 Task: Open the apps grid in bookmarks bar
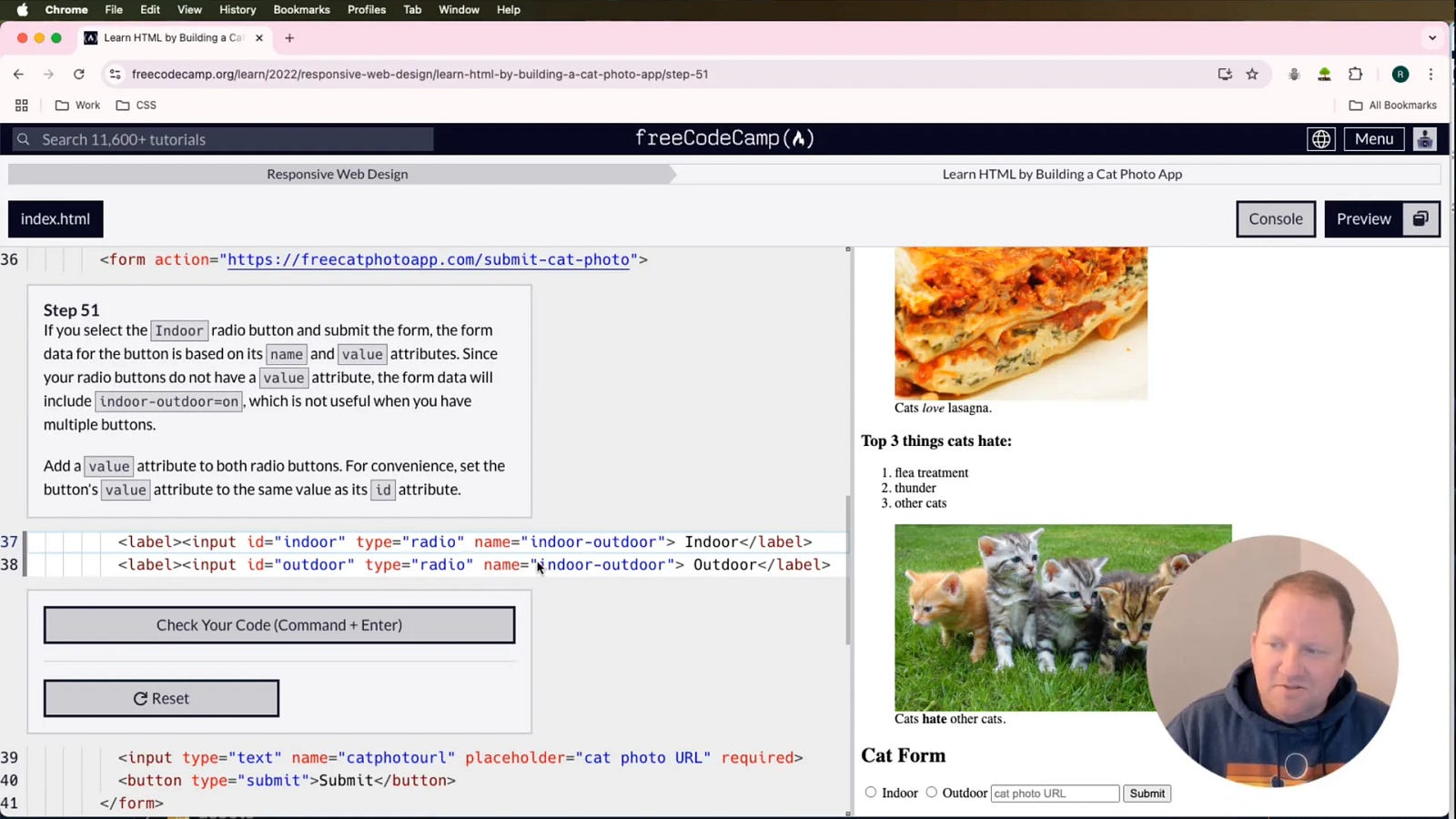22,106
